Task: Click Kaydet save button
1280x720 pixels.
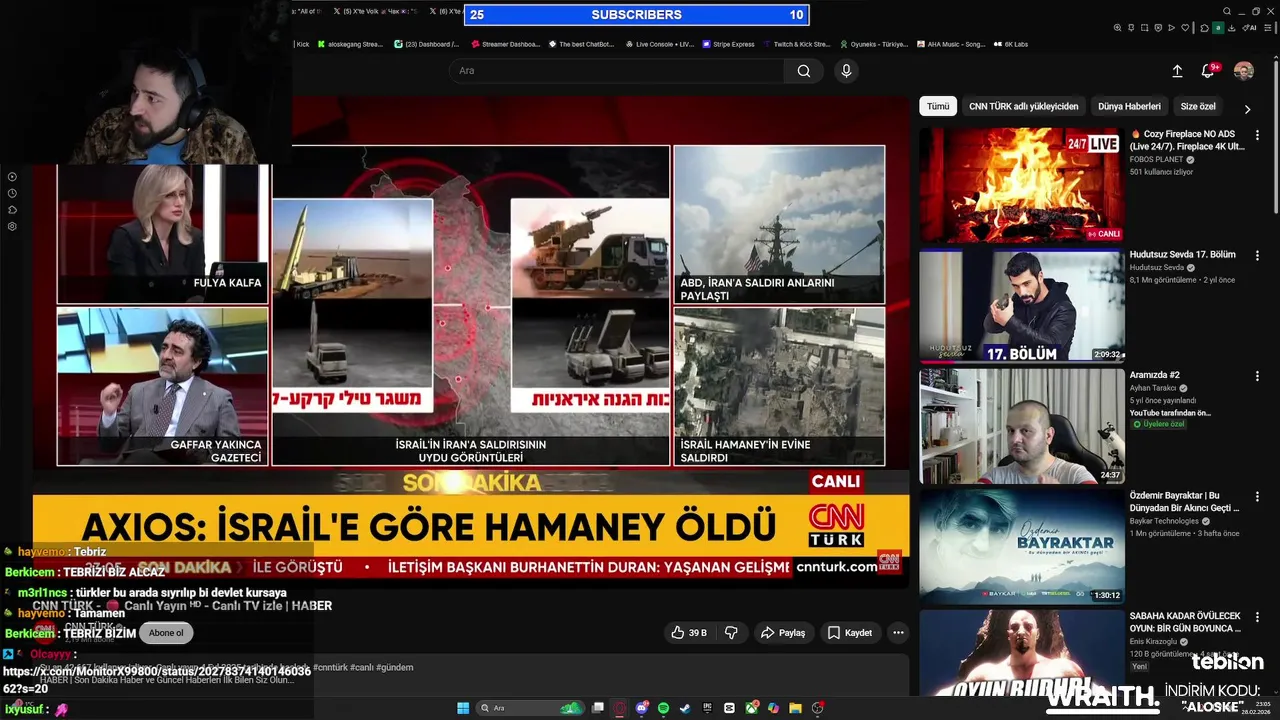Action: pos(850,633)
